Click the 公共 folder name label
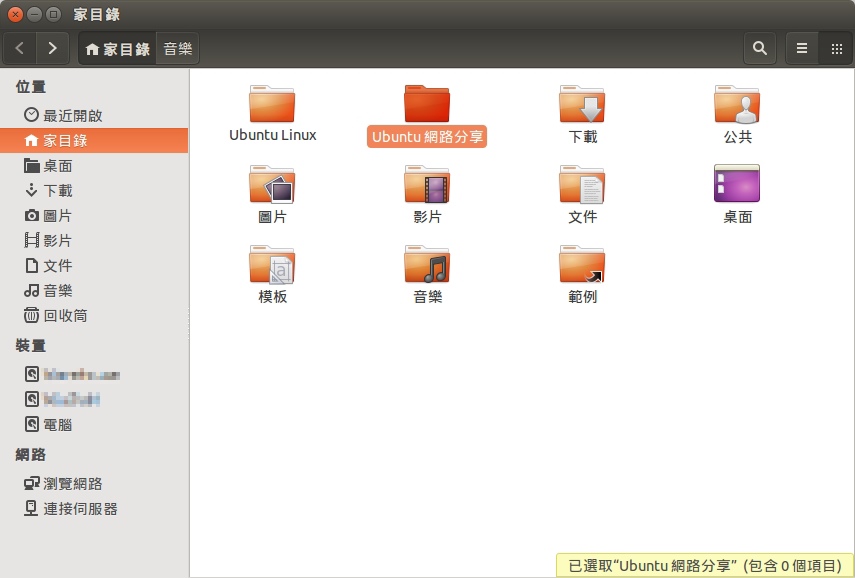This screenshot has height=578, width=855. pyautogui.click(x=738, y=136)
